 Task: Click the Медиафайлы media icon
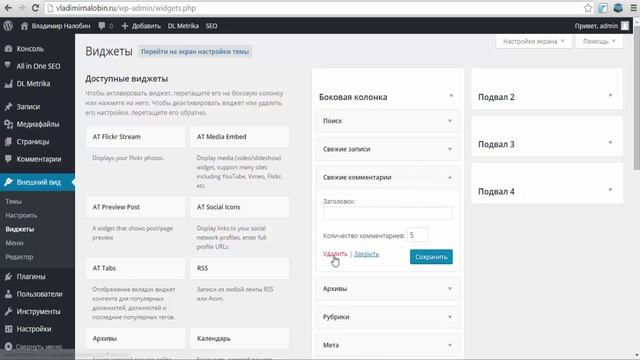(x=8, y=124)
